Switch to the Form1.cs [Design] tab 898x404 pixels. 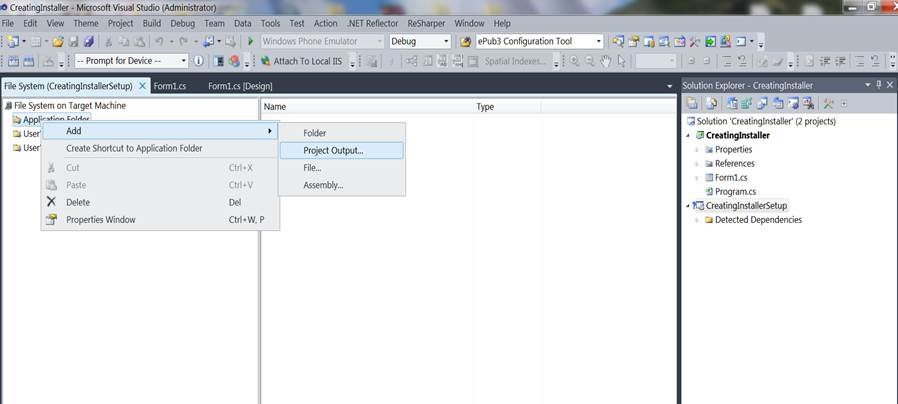[x=240, y=86]
